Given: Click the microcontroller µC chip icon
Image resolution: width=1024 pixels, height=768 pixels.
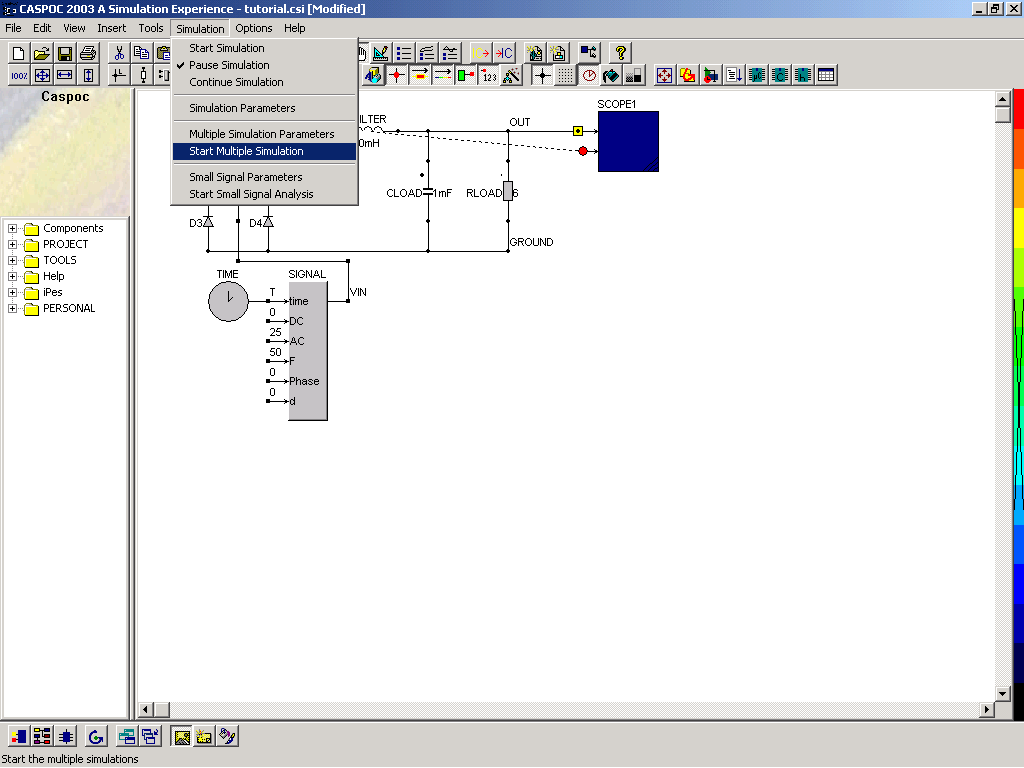Looking at the screenshot, I should [756, 75].
